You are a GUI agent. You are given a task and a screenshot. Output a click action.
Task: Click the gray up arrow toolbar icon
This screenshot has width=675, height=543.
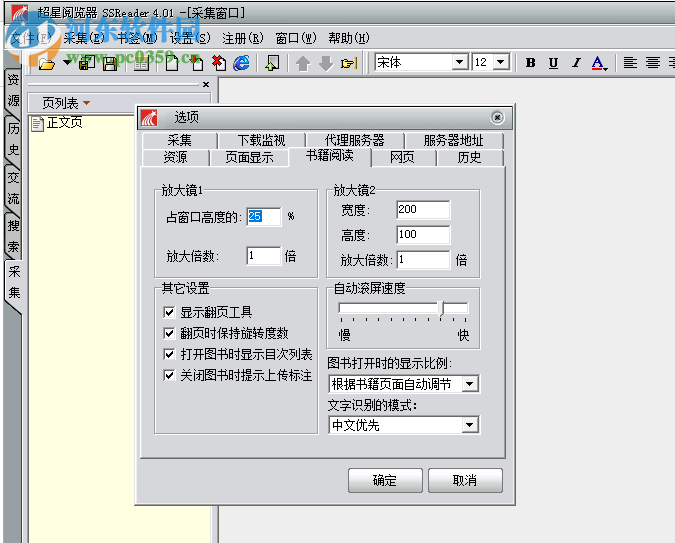[x=303, y=64]
